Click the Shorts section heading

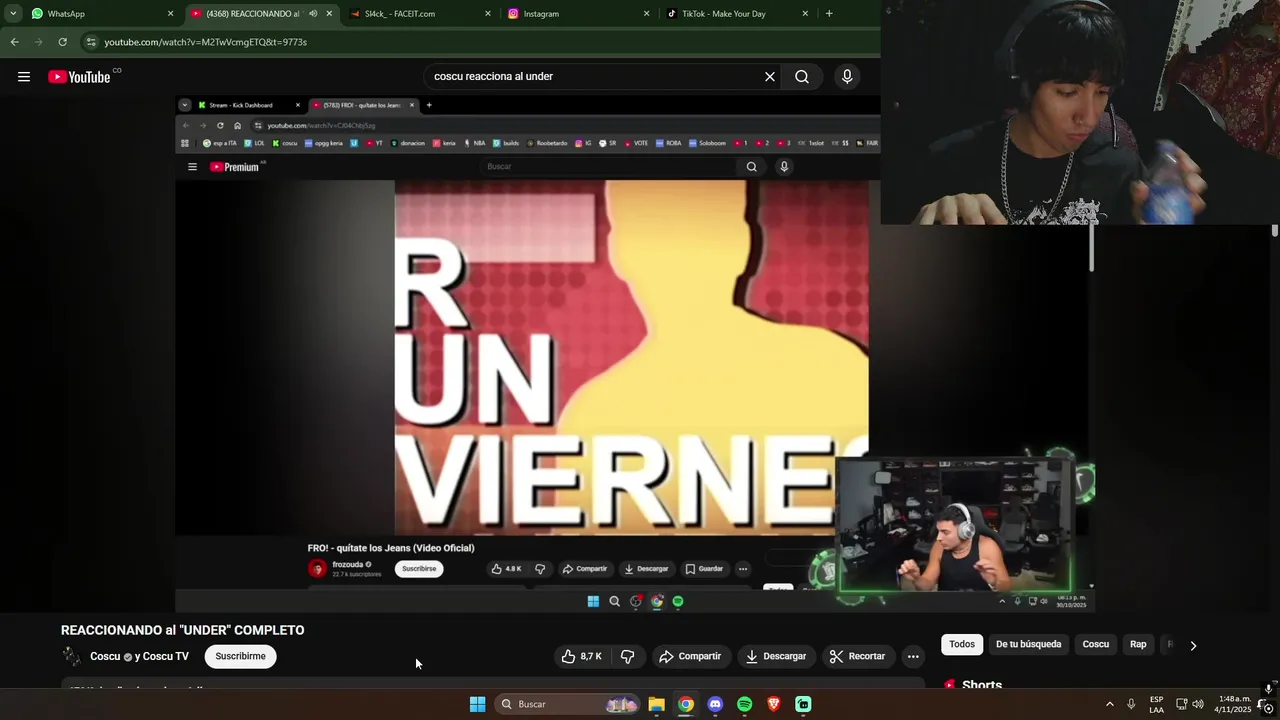[982, 685]
